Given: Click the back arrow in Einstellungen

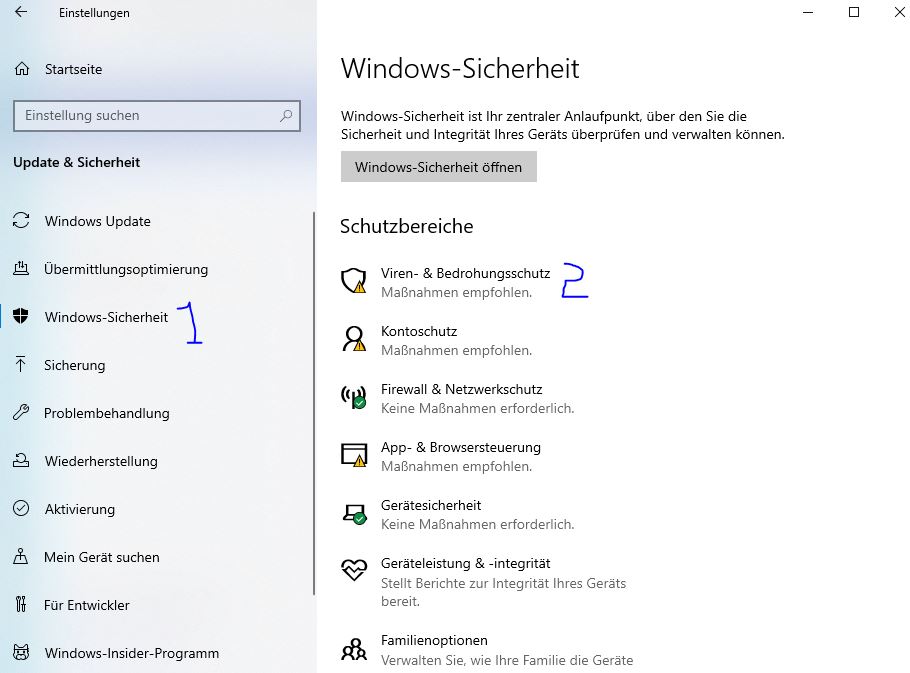Looking at the screenshot, I should (21, 12).
